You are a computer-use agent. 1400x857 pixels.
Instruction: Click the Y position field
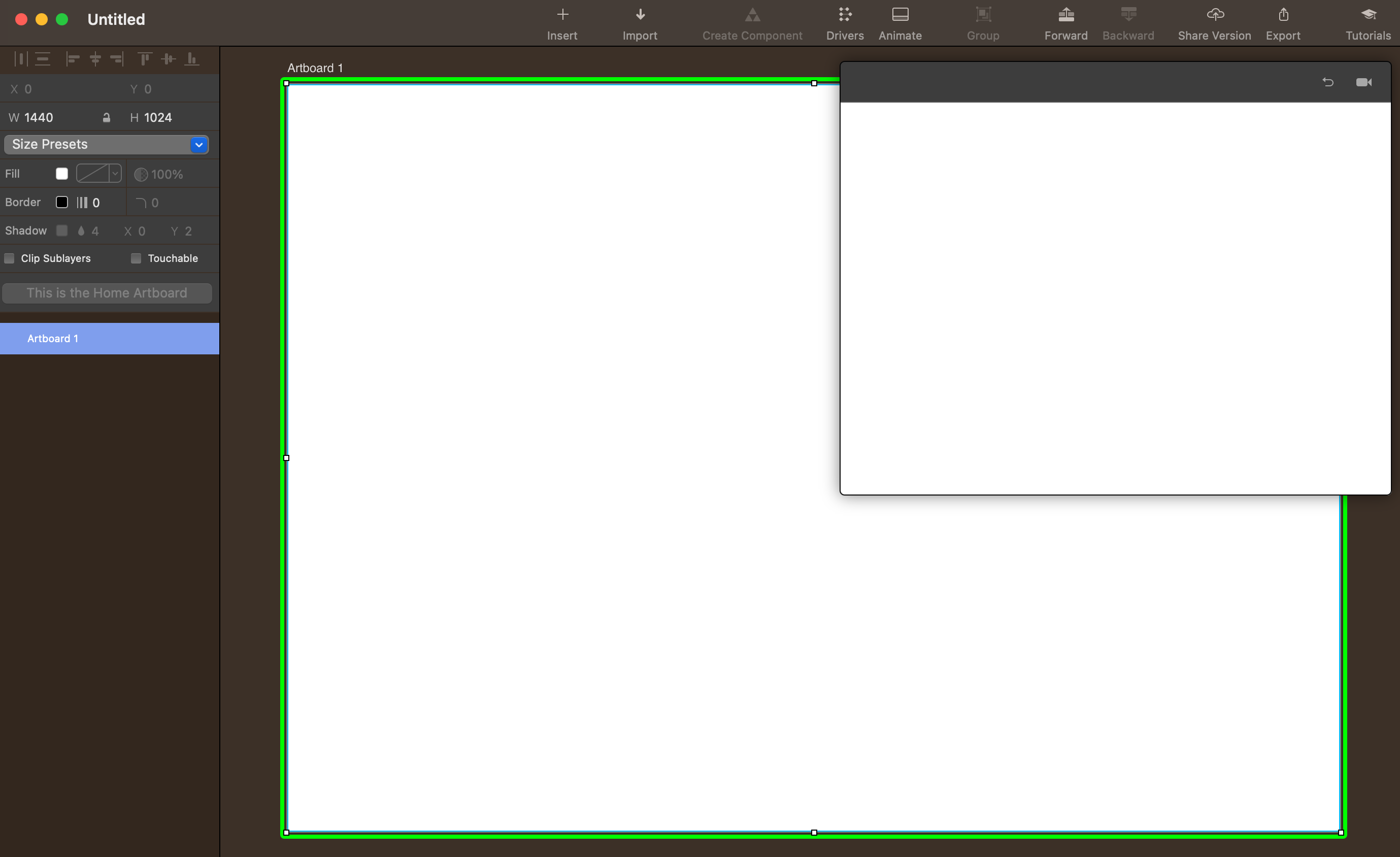point(148,89)
